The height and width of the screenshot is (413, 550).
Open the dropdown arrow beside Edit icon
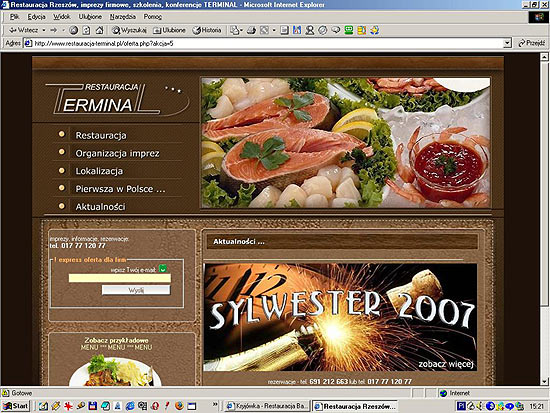click(x=274, y=30)
